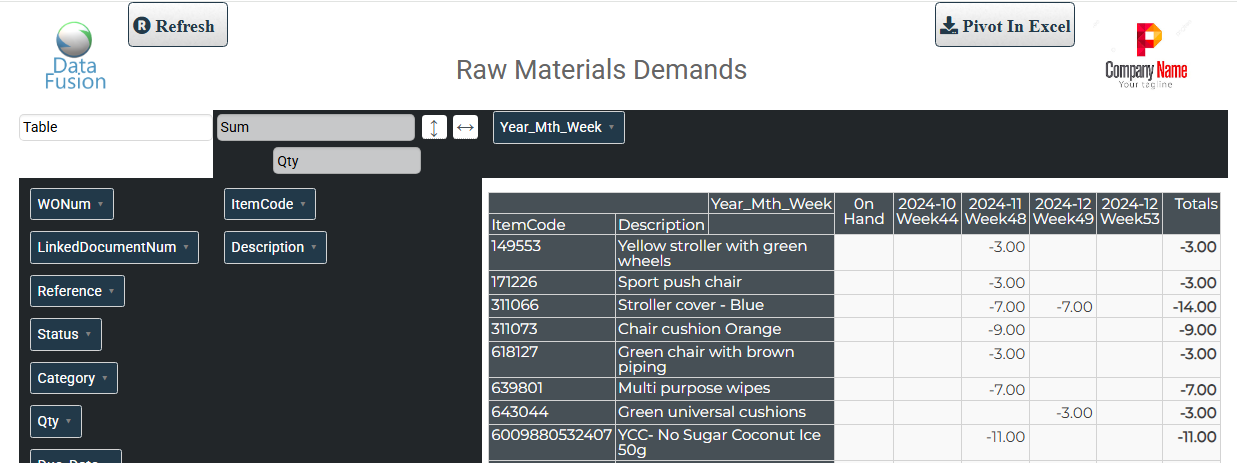Toggle vertical row sort order arrow

434,127
